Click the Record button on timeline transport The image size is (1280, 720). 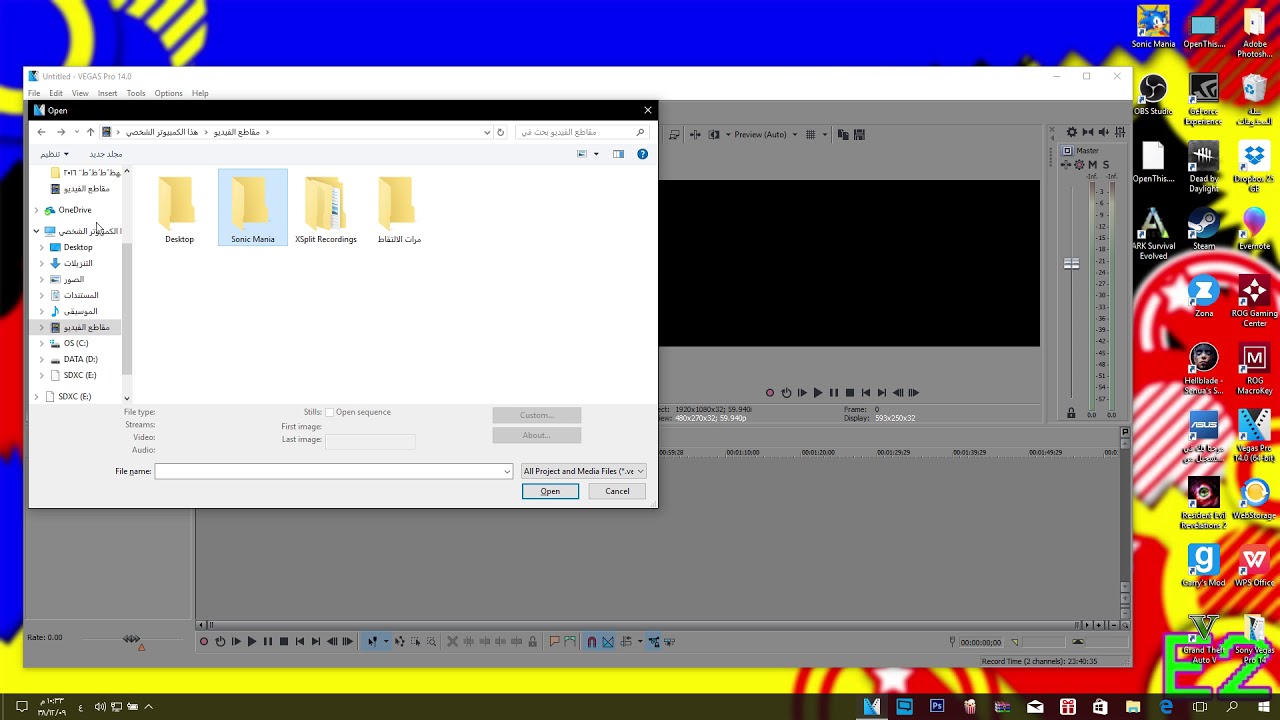pyautogui.click(x=204, y=642)
